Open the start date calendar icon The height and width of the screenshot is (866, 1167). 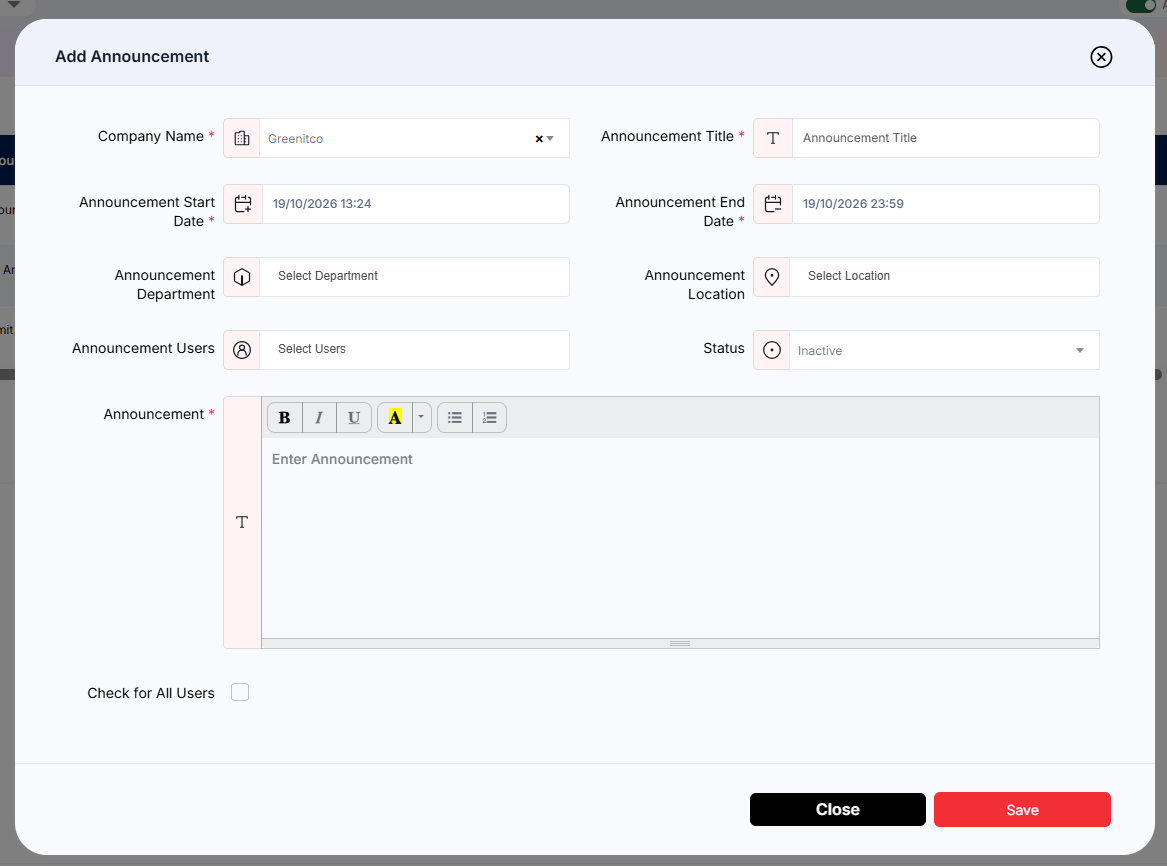tap(243, 204)
